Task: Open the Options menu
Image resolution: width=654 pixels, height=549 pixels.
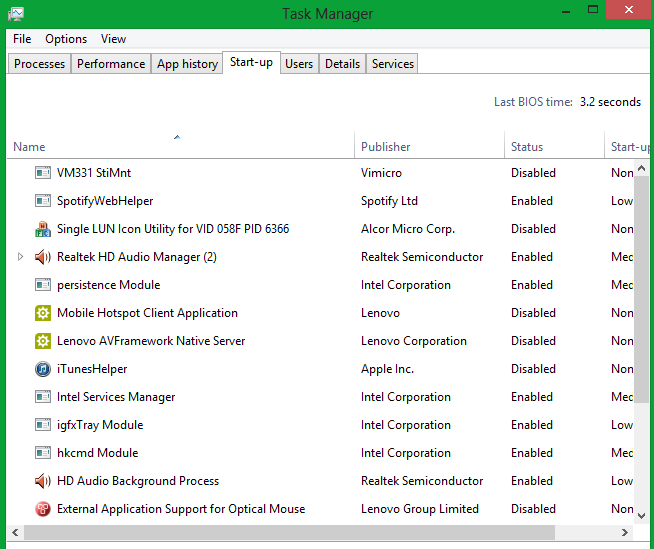Action: click(66, 39)
